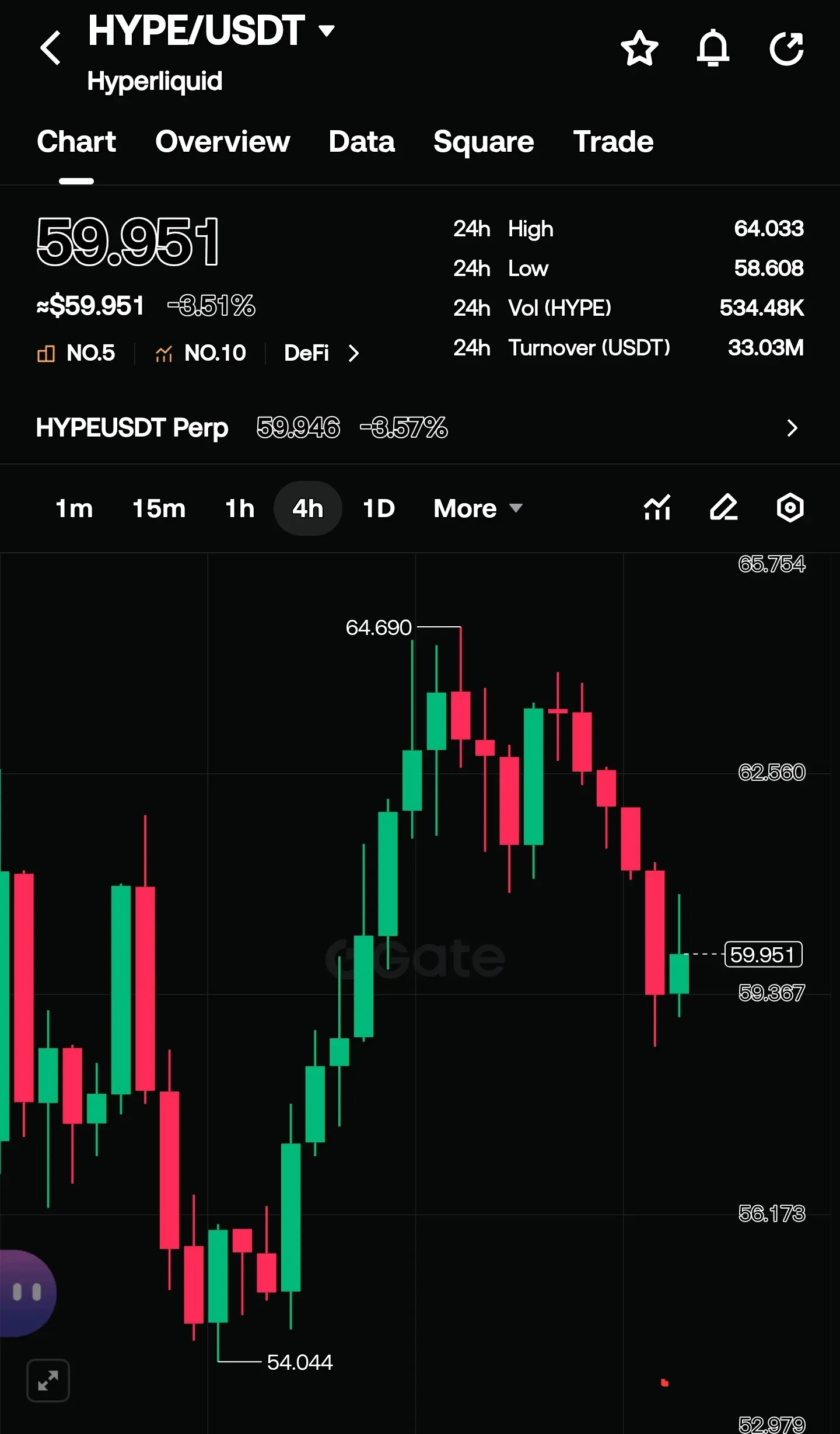Tap the 59.367 price axis label
Image resolution: width=840 pixels, height=1434 pixels.
(x=772, y=993)
